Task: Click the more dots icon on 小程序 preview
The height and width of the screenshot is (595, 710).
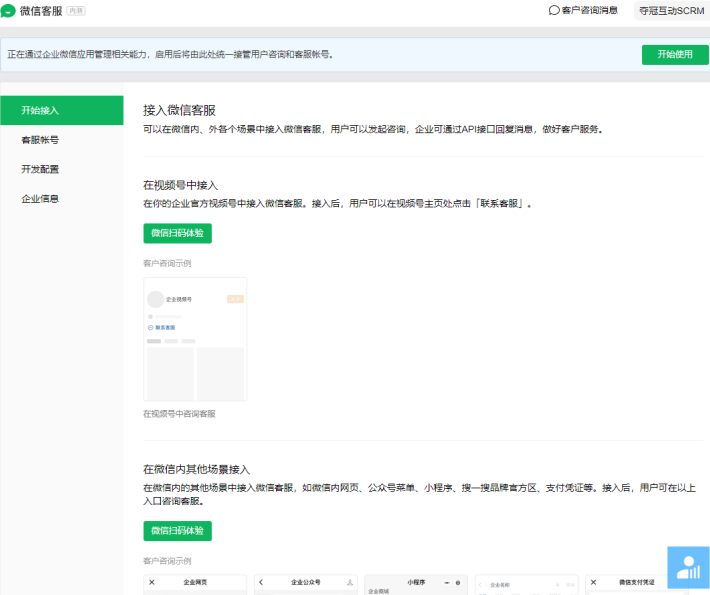Action: pyautogui.click(x=445, y=582)
